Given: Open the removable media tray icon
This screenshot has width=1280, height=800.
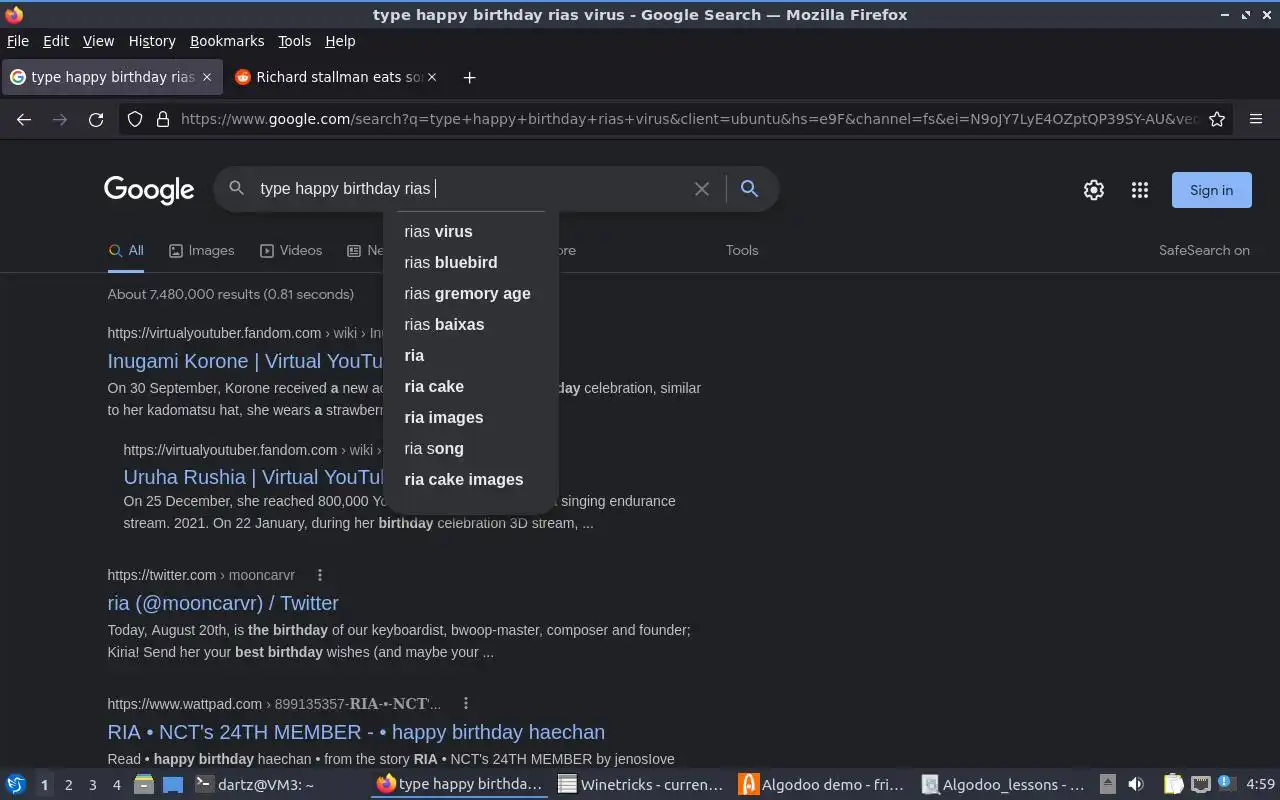Looking at the screenshot, I should pyautogui.click(x=1107, y=784).
